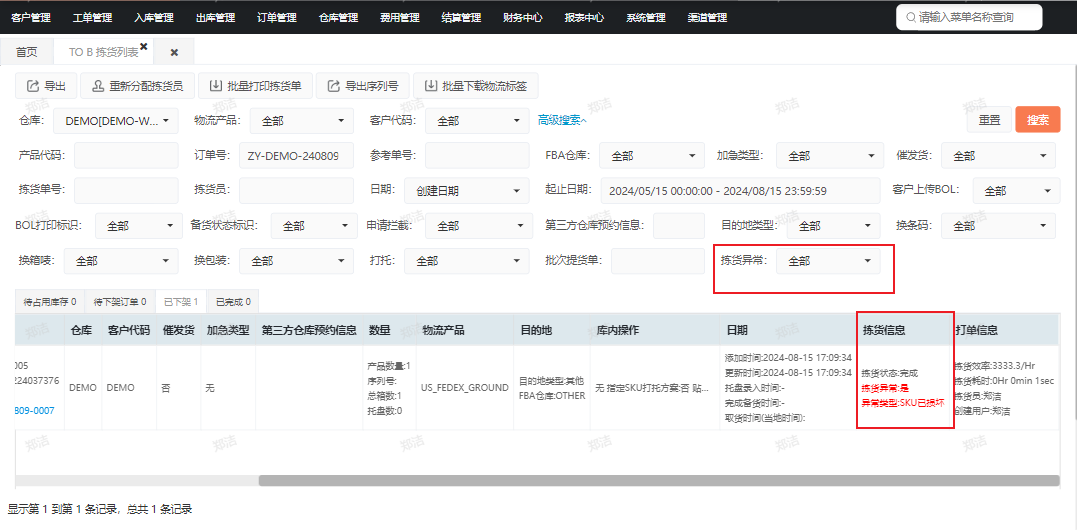Open the 打托 dropdown
This screenshot has height=530, width=1077.
point(466,261)
